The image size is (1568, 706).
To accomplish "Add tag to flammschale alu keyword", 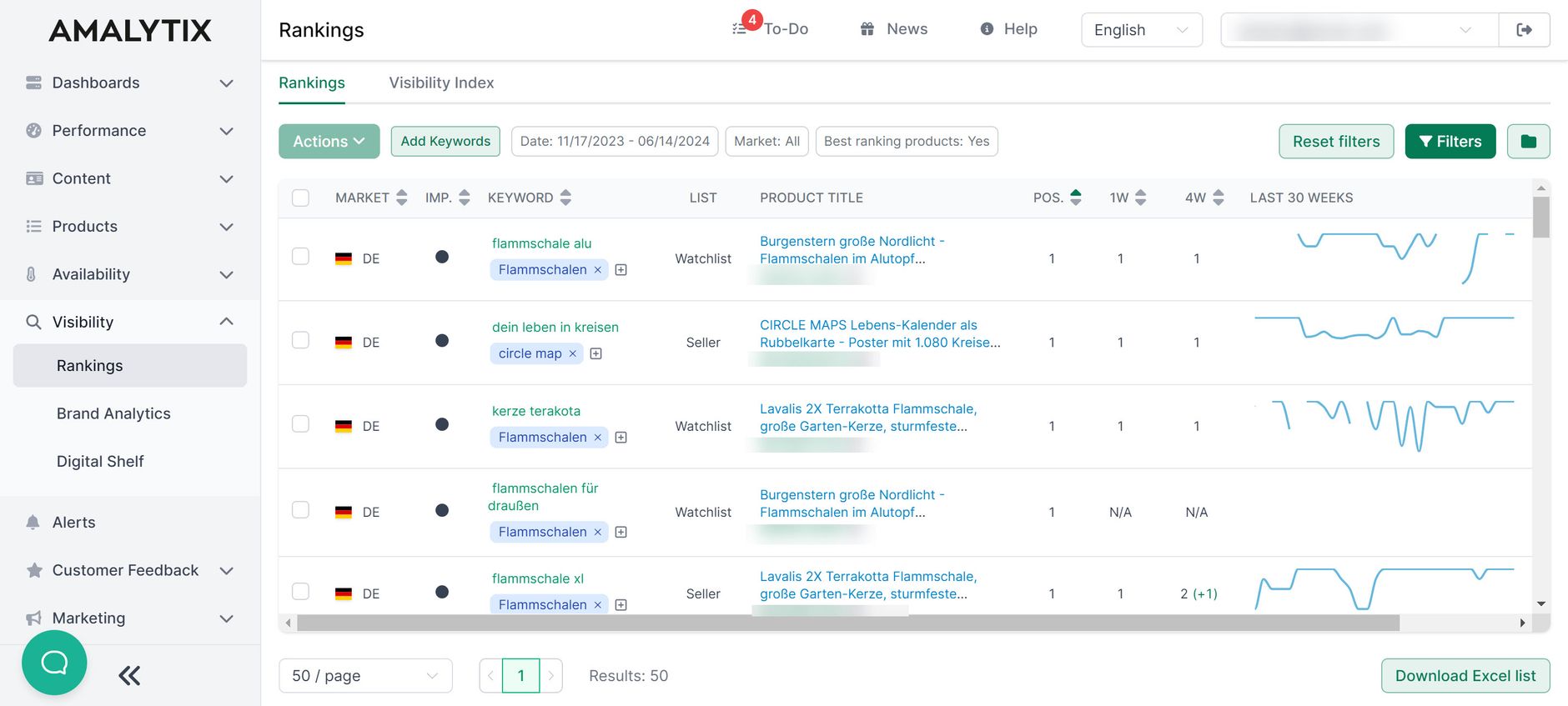I will (x=621, y=270).
